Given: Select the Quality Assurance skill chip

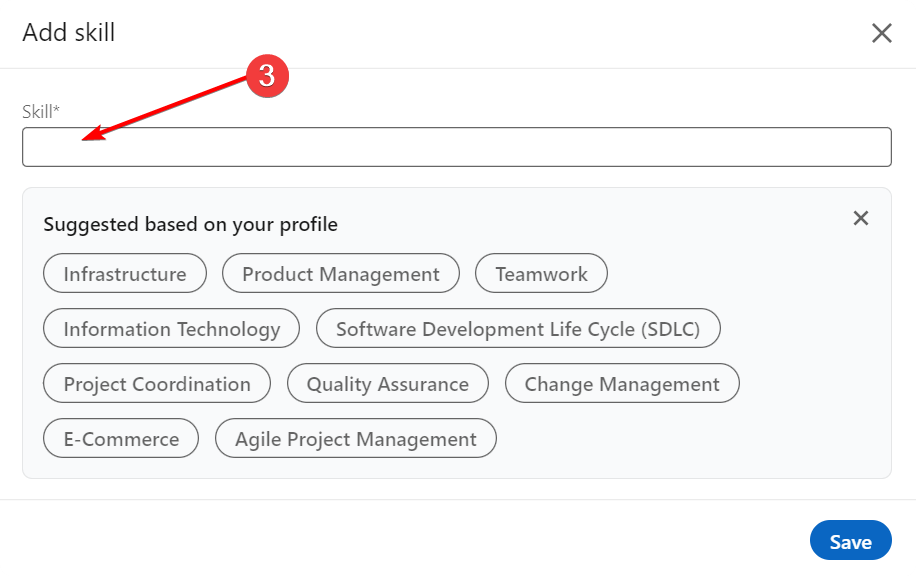Looking at the screenshot, I should tap(388, 384).
